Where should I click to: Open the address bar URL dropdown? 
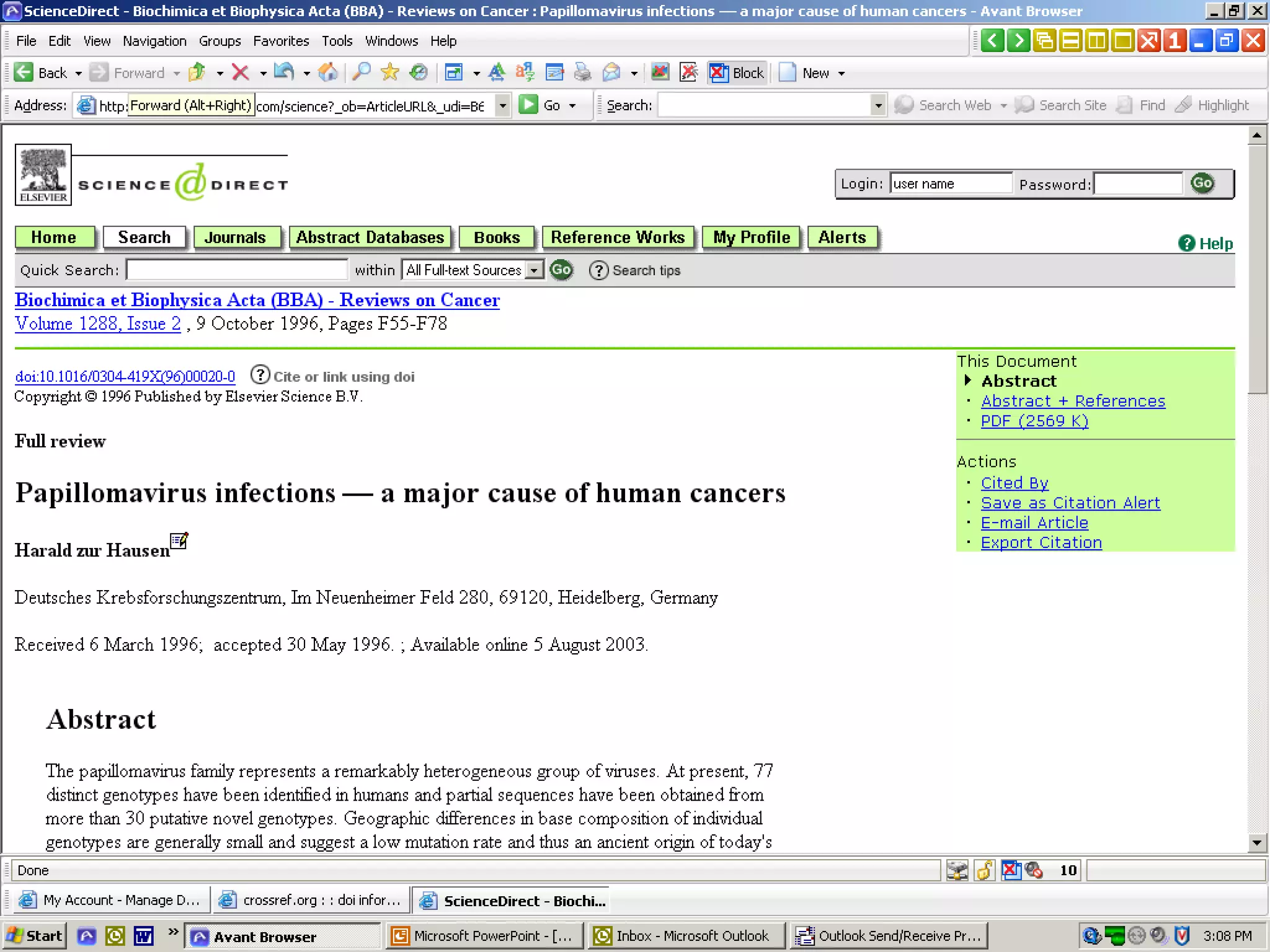click(503, 105)
